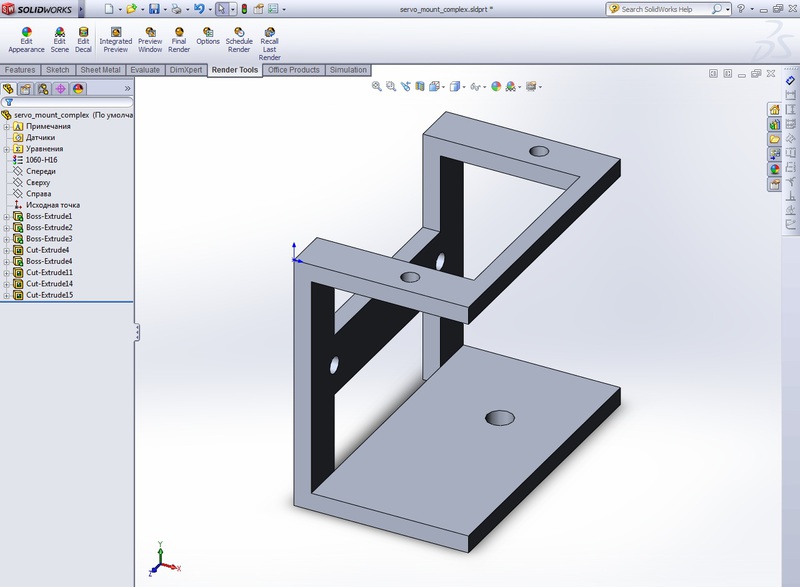800x587 pixels.
Task: Switch to the Office Products tab
Action: coord(293,70)
